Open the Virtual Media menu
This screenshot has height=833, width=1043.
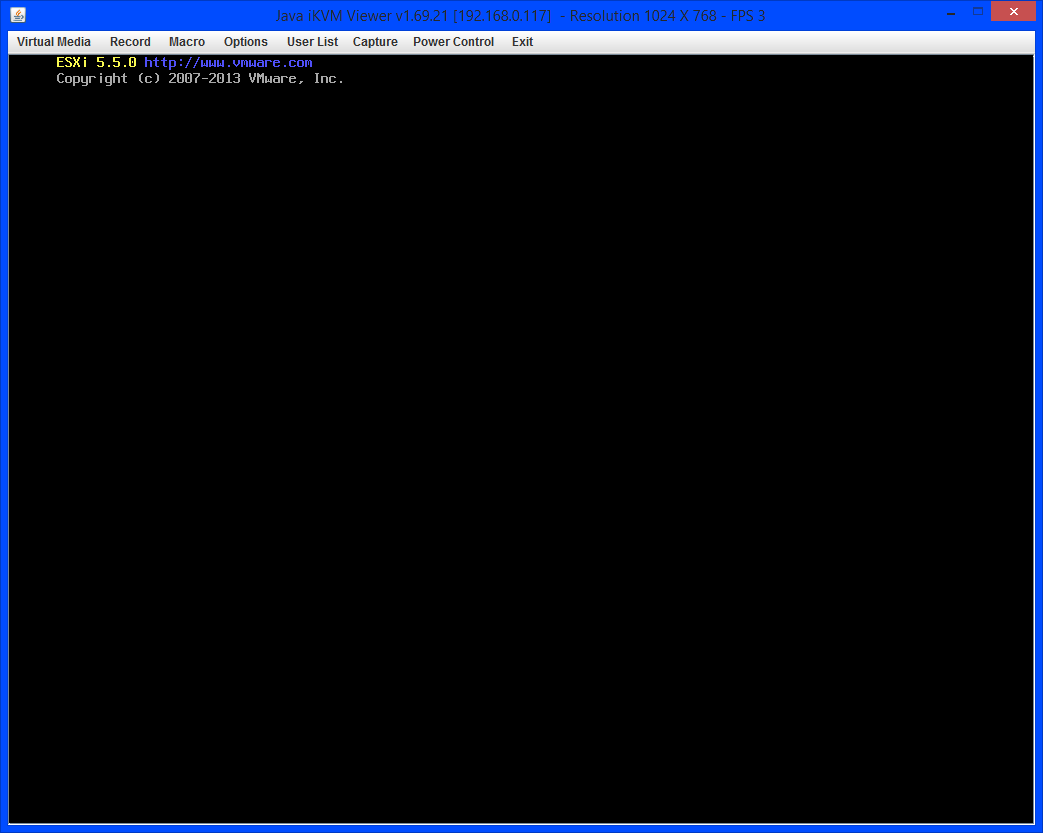coord(54,42)
